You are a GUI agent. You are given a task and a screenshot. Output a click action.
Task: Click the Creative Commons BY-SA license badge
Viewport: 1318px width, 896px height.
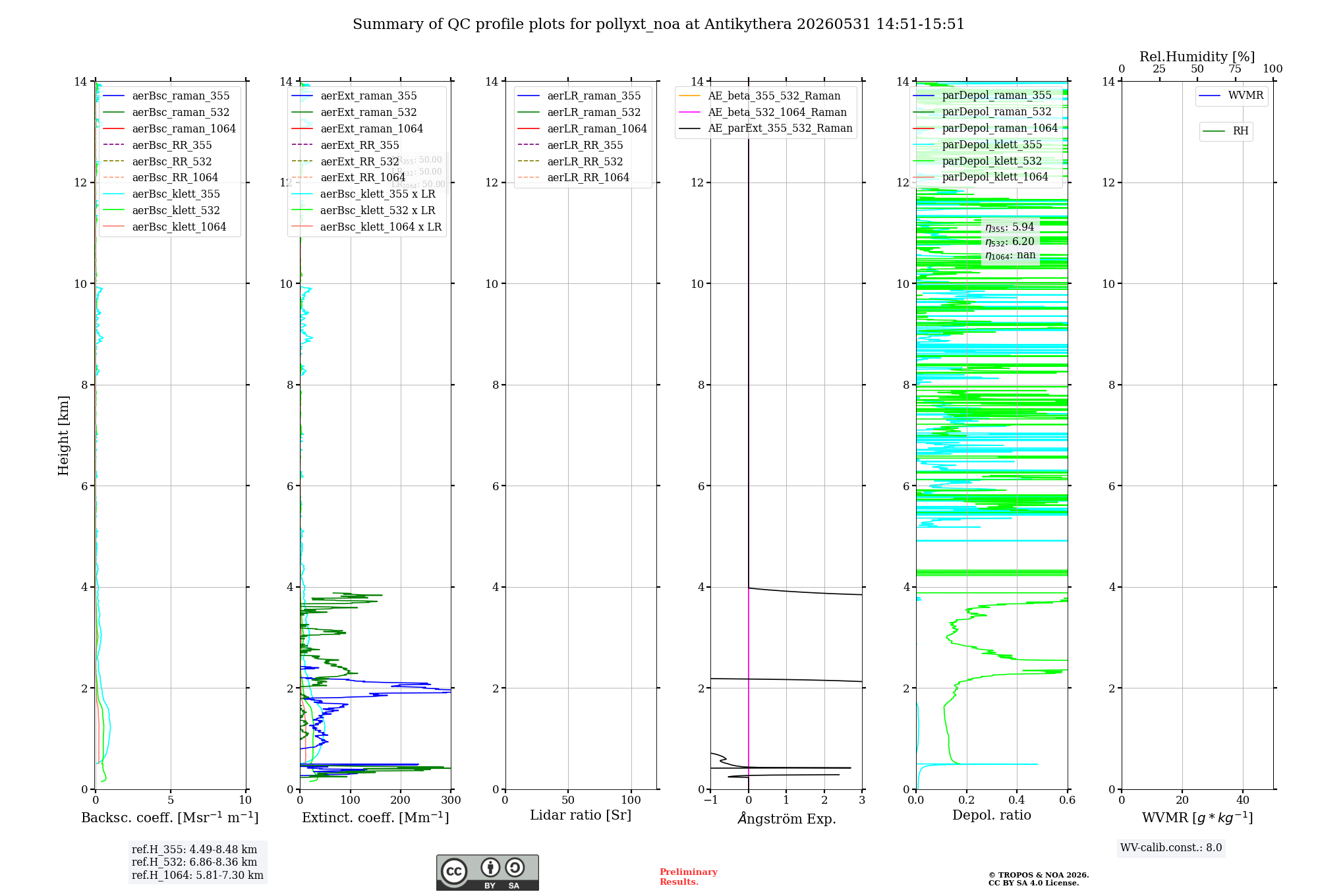coord(487,873)
